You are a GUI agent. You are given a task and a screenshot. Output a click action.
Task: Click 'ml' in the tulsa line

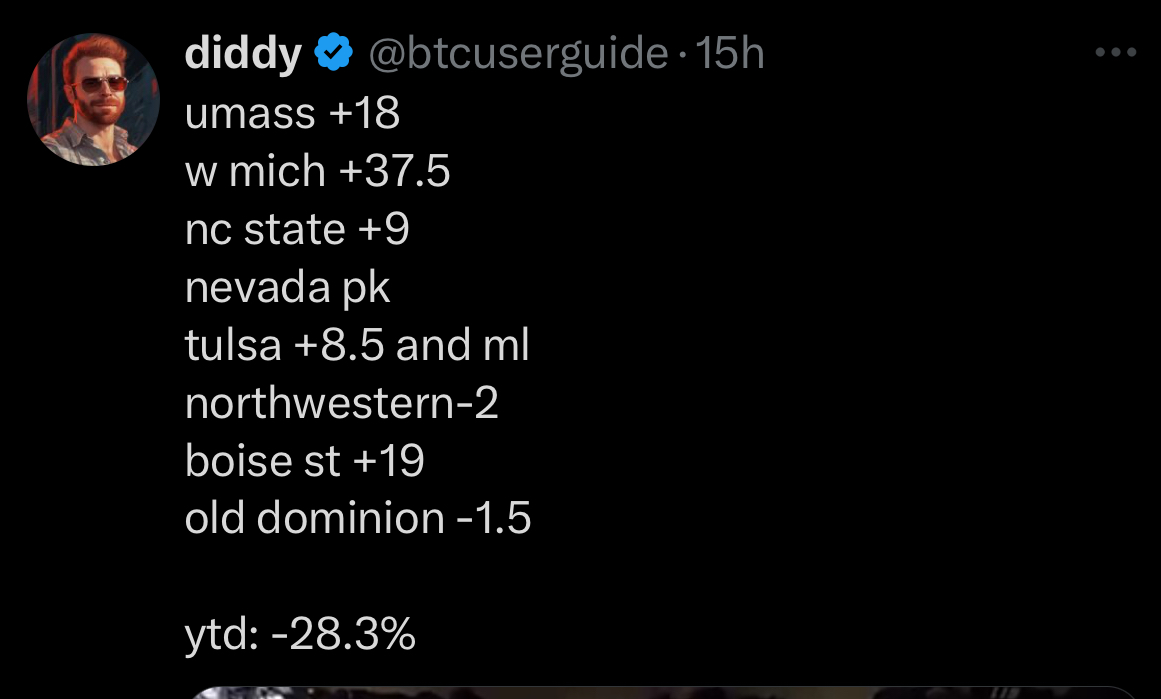pos(506,346)
